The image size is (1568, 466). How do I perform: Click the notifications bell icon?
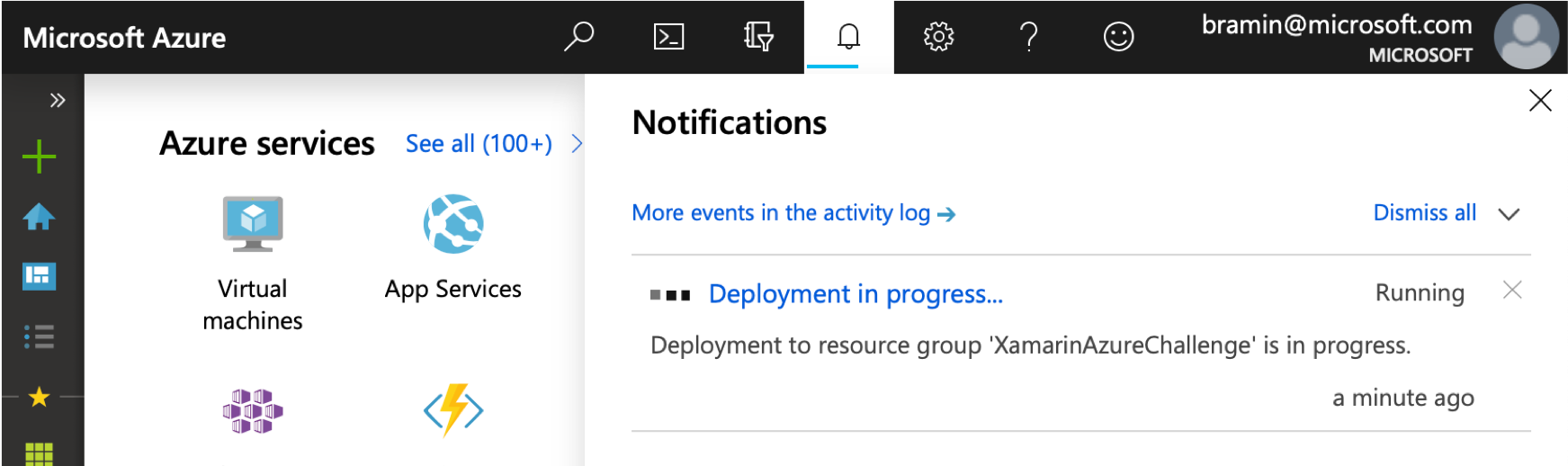tap(848, 37)
